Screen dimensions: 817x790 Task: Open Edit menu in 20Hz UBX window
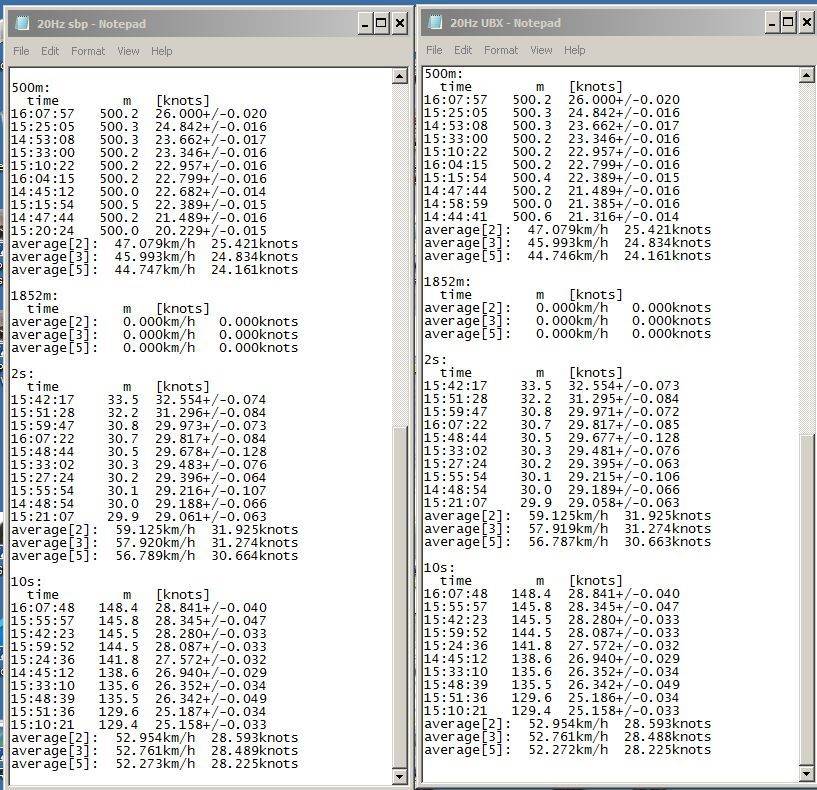[463, 50]
